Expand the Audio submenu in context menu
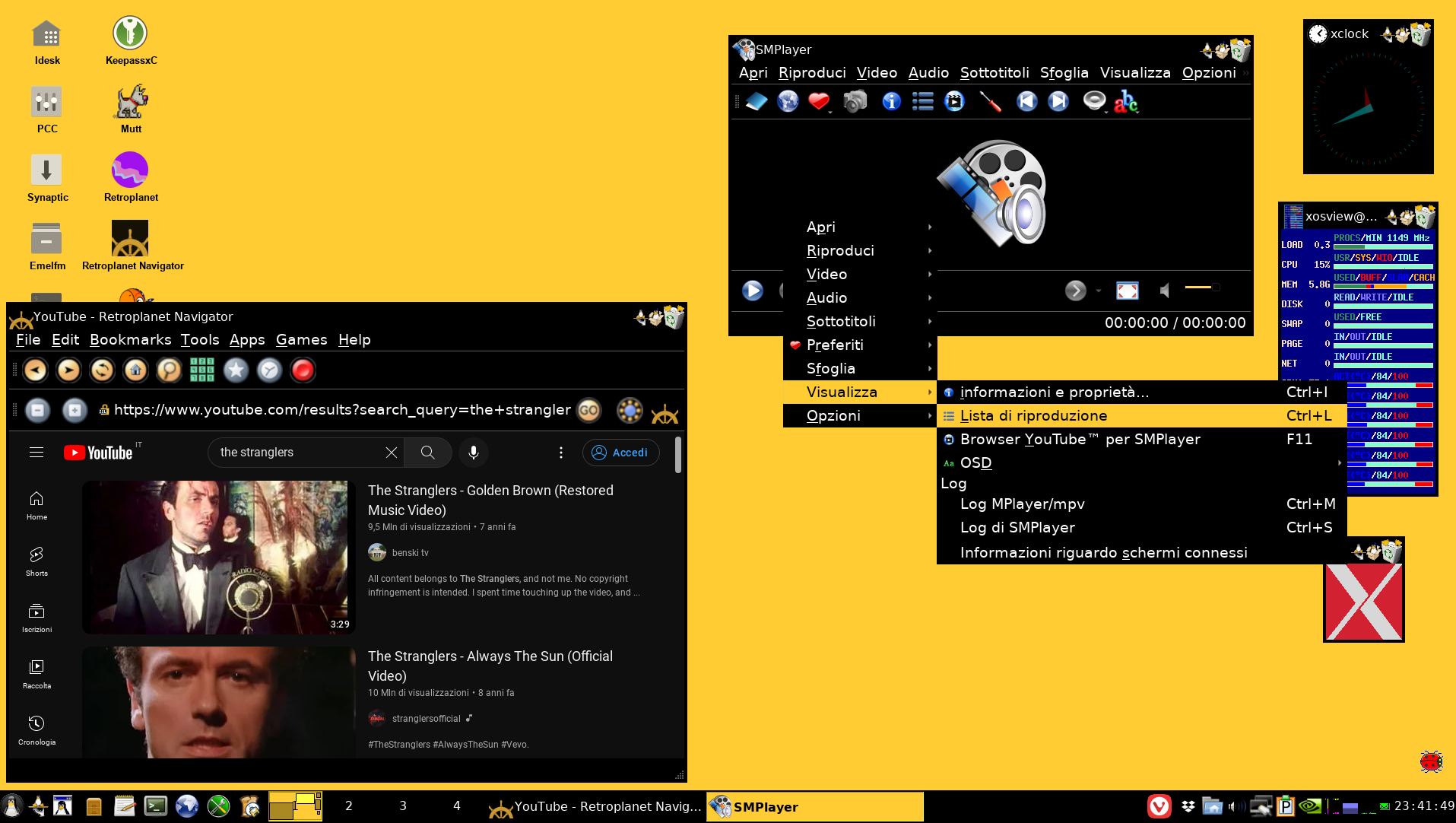The height and width of the screenshot is (823, 1456). [860, 298]
